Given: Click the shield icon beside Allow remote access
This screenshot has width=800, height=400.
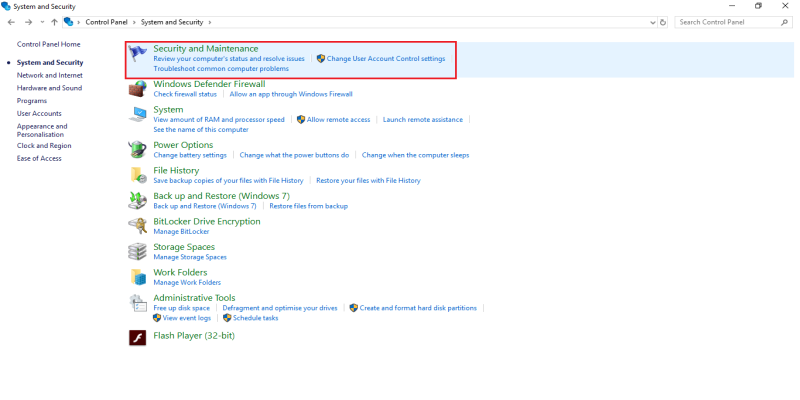Looking at the screenshot, I should point(301,119).
